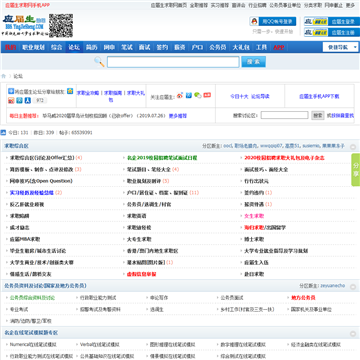Collapse the 名企在线笔试模拟 section
This screenshot has height=360, width=360.
(x=353, y=334)
